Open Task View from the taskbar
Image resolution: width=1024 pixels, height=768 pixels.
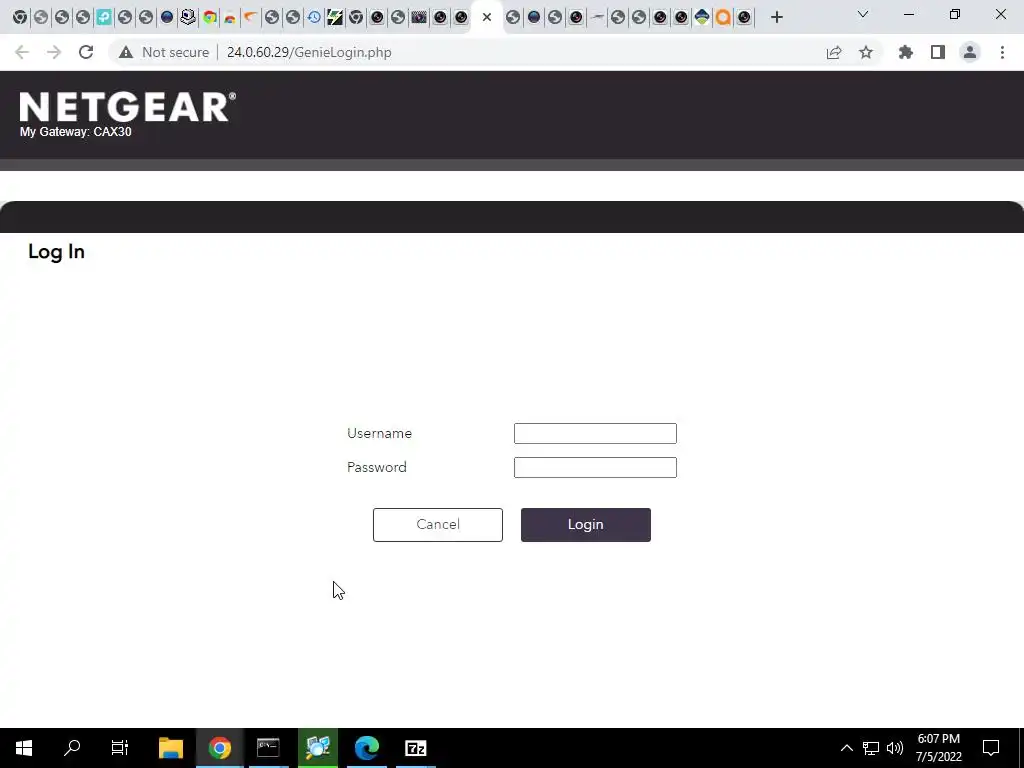point(120,748)
